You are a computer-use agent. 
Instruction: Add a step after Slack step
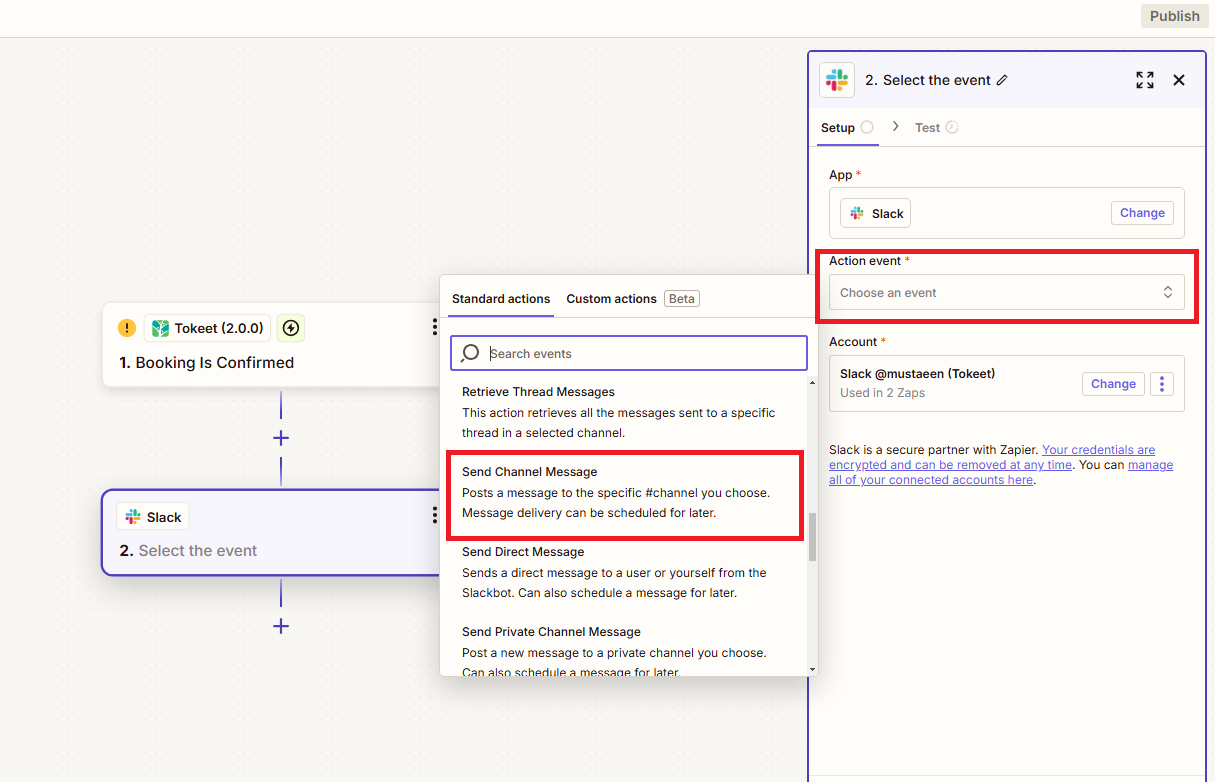[281, 626]
